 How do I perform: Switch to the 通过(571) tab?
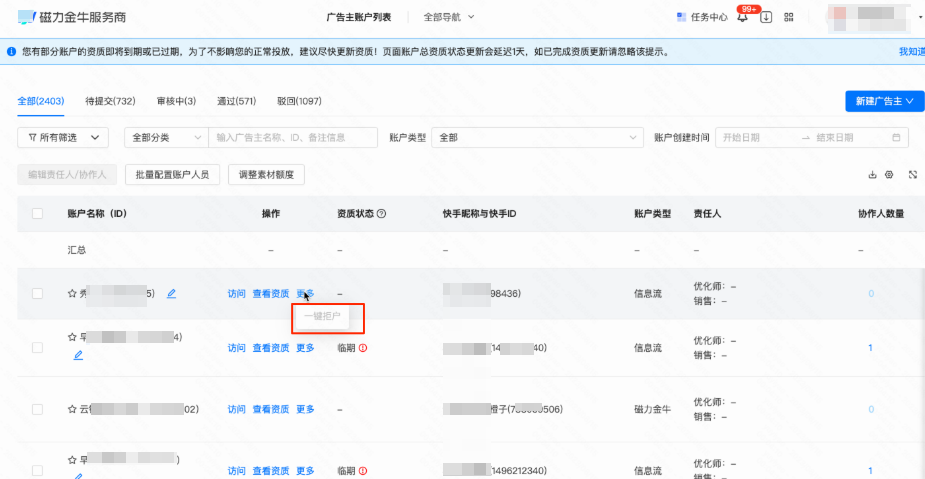tap(237, 101)
